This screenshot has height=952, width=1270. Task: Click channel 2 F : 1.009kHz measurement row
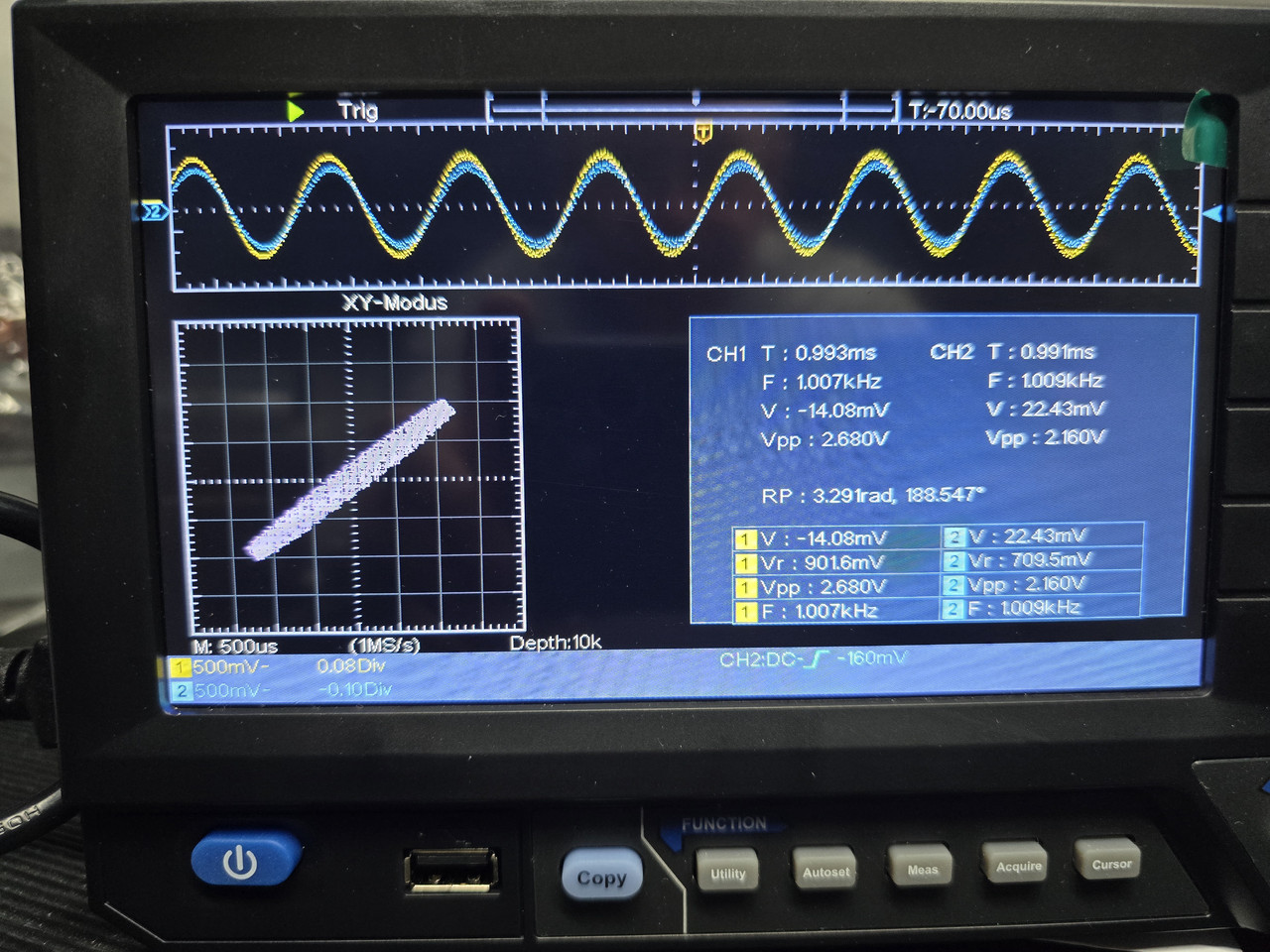point(1042,608)
